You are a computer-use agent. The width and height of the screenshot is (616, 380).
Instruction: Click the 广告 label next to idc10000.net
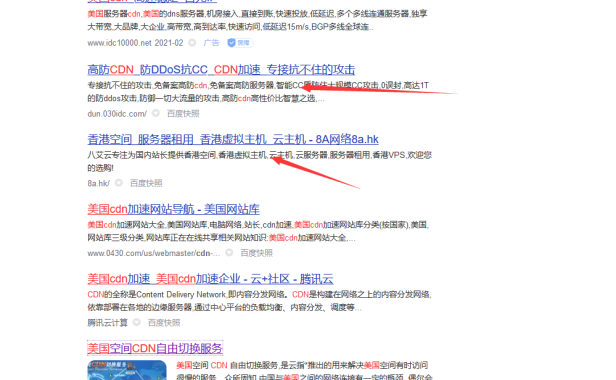[x=211, y=43]
